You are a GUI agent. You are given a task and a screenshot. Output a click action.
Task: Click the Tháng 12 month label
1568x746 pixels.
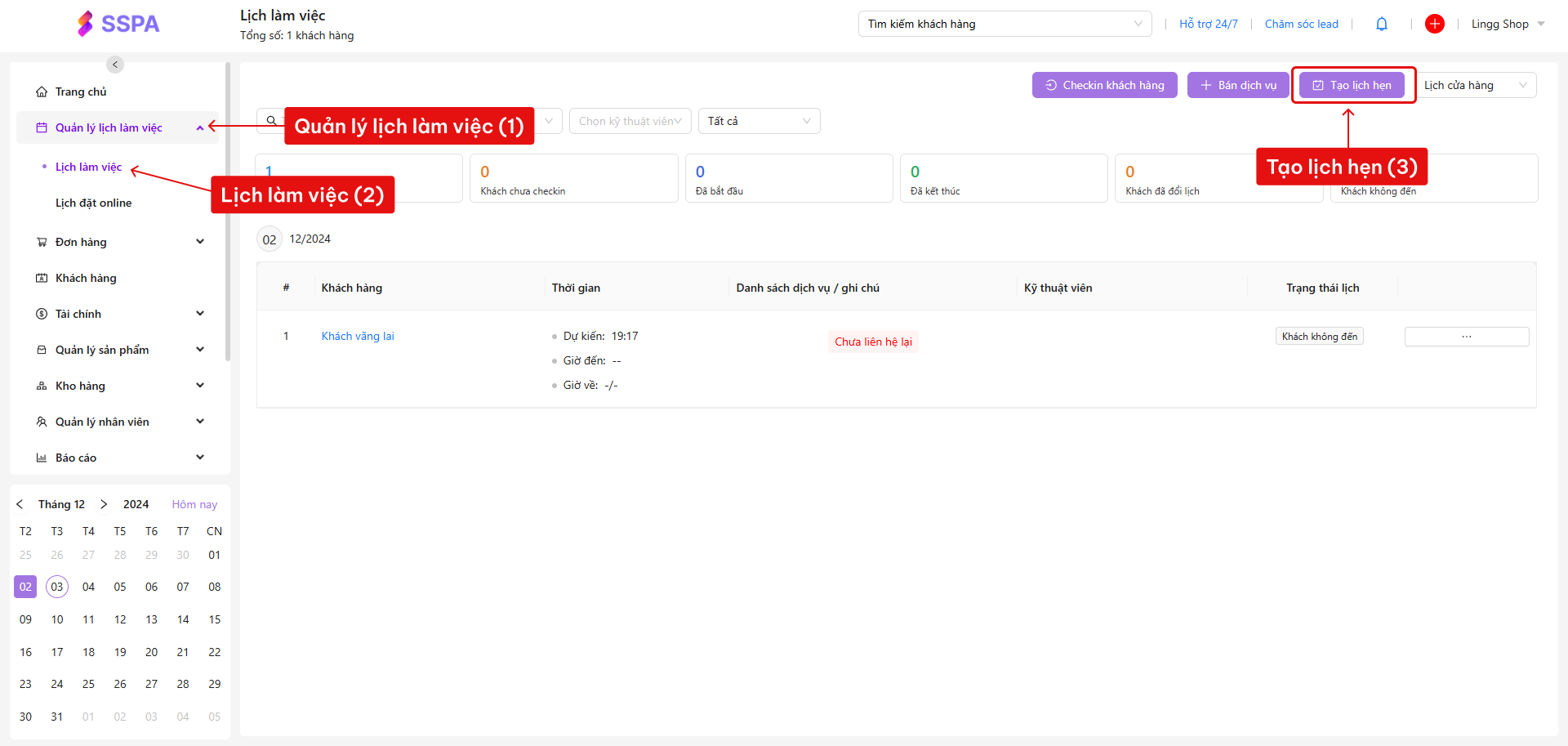[x=61, y=504]
